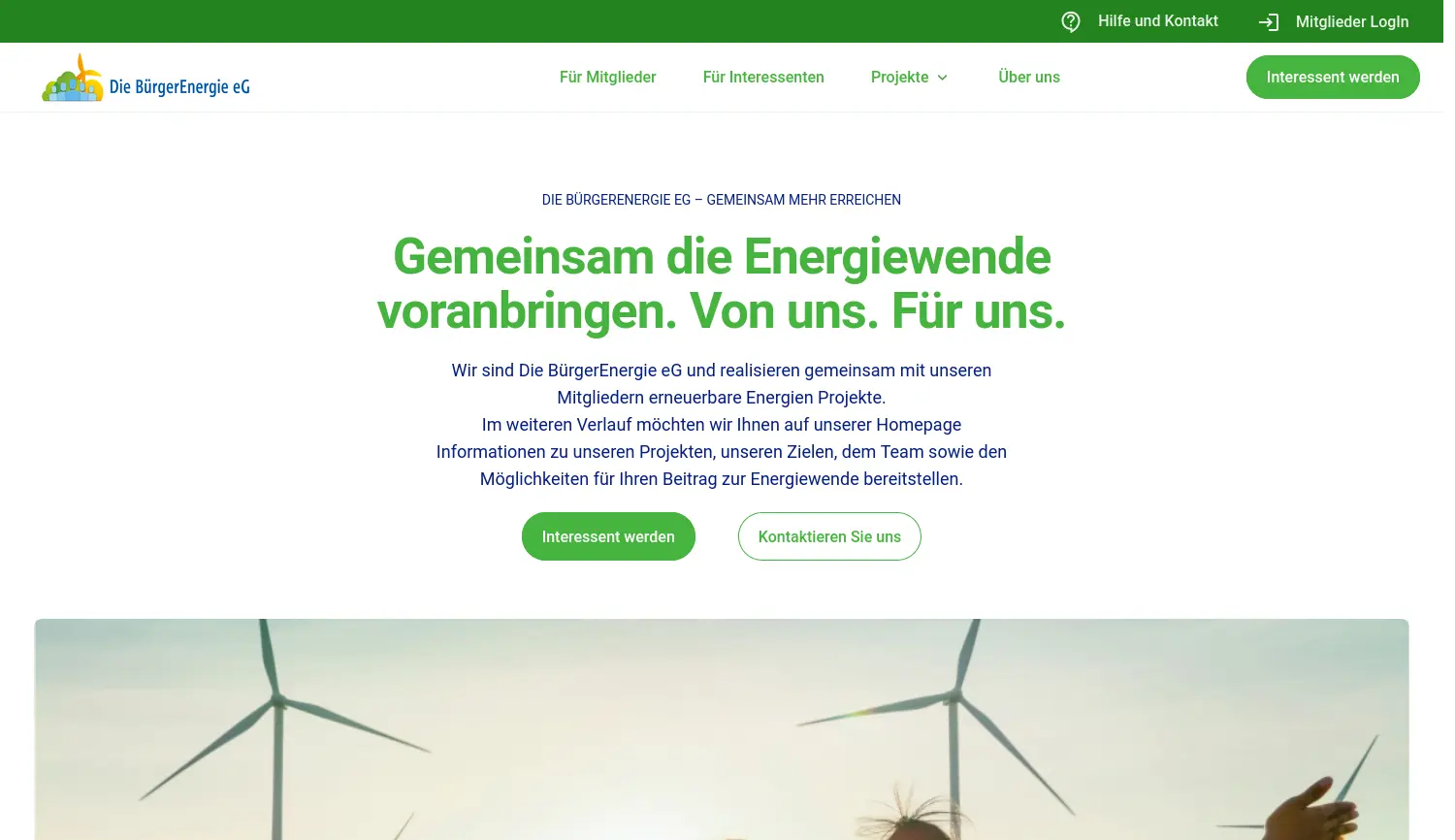Click the intro paragraph about Mitgliedern
The image size is (1455, 840).
pyautogui.click(x=722, y=425)
